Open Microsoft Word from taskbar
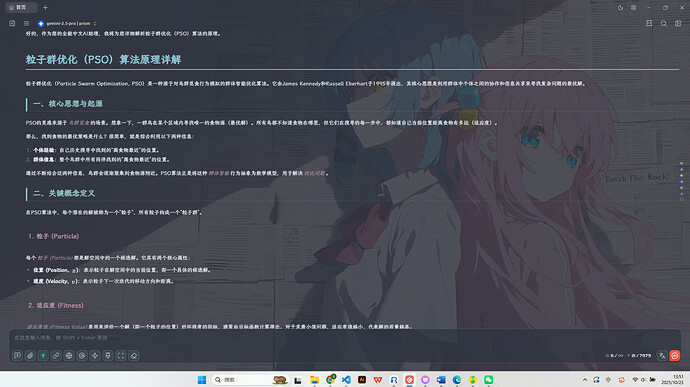The width and height of the screenshot is (690, 387). (441, 380)
